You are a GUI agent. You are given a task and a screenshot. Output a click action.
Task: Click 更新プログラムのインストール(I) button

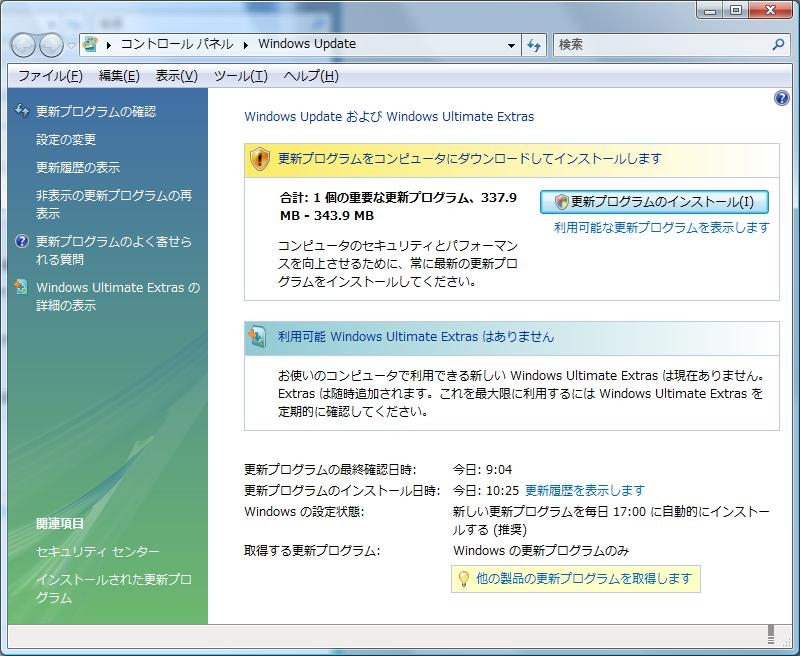point(654,202)
